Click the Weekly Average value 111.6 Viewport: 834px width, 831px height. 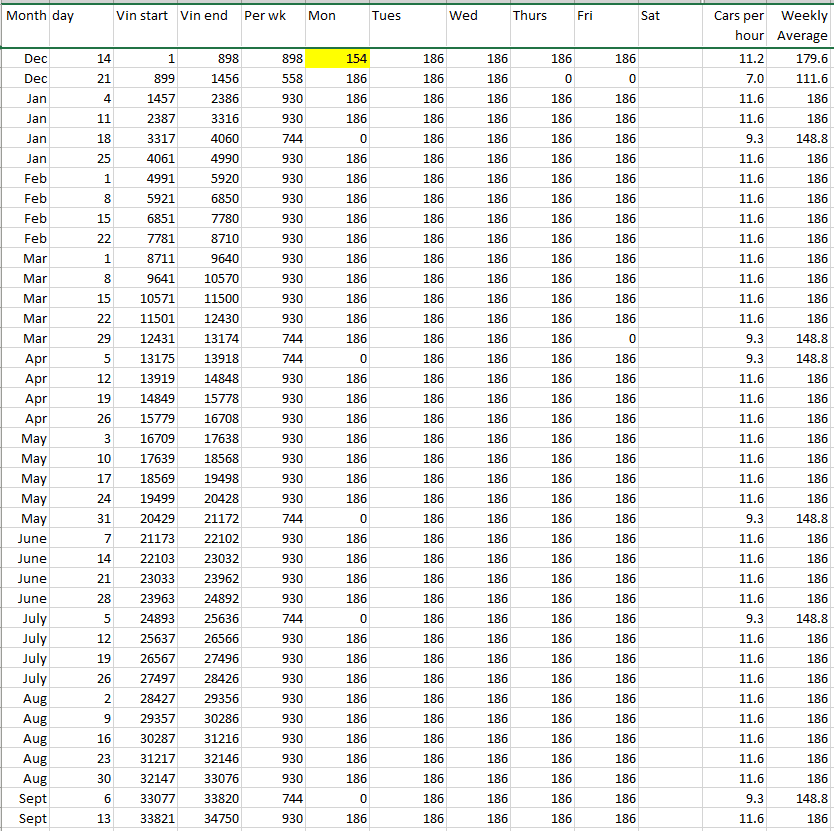802,79
